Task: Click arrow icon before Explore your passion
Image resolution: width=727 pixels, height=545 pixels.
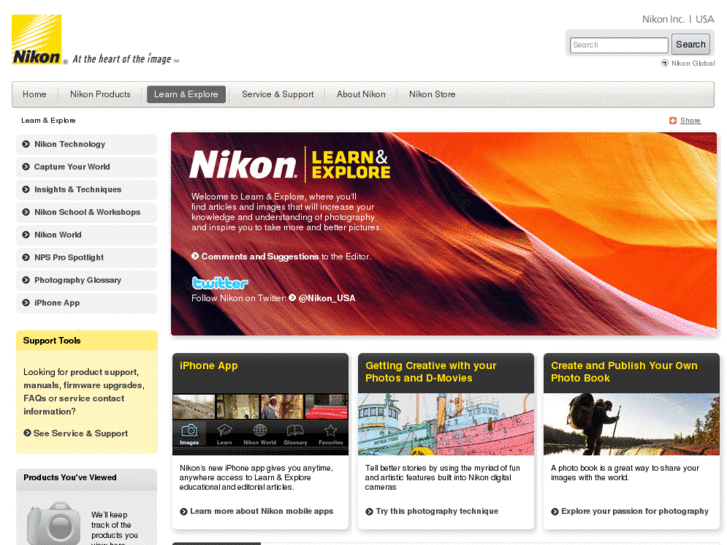Action: [x=555, y=512]
